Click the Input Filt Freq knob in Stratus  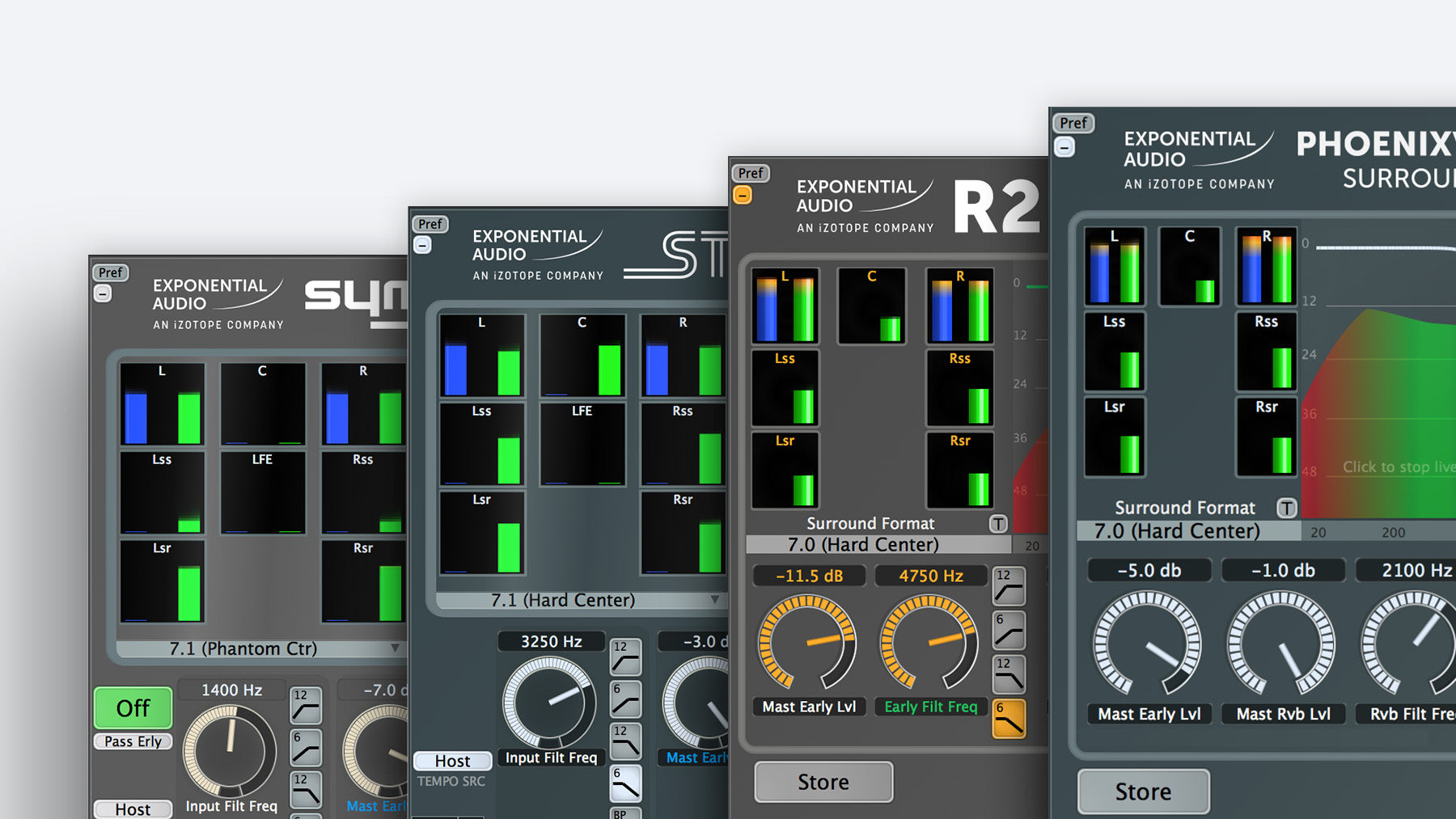549,702
